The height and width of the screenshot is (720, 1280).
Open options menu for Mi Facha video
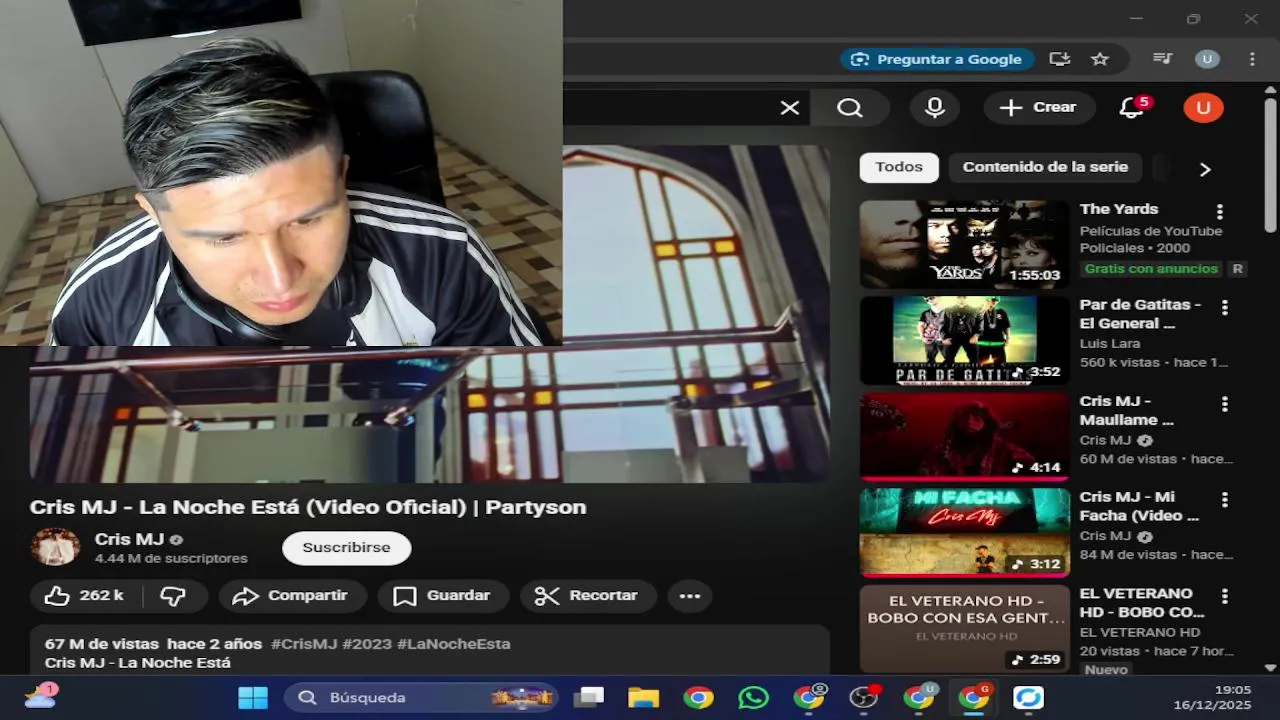pos(1224,500)
